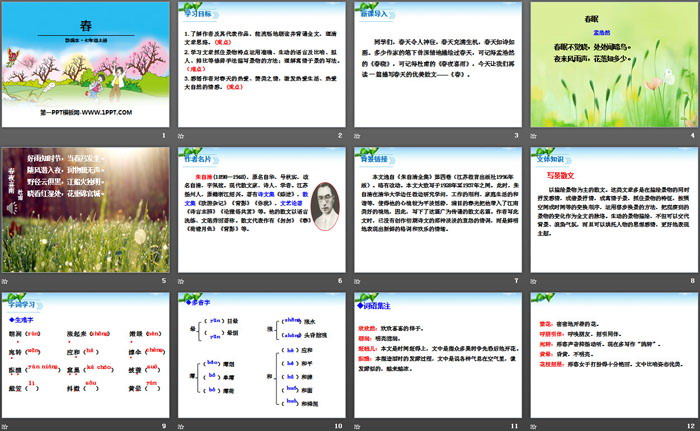Click animation star icon under slide 7
This screenshot has width=700, height=431.
point(357,281)
